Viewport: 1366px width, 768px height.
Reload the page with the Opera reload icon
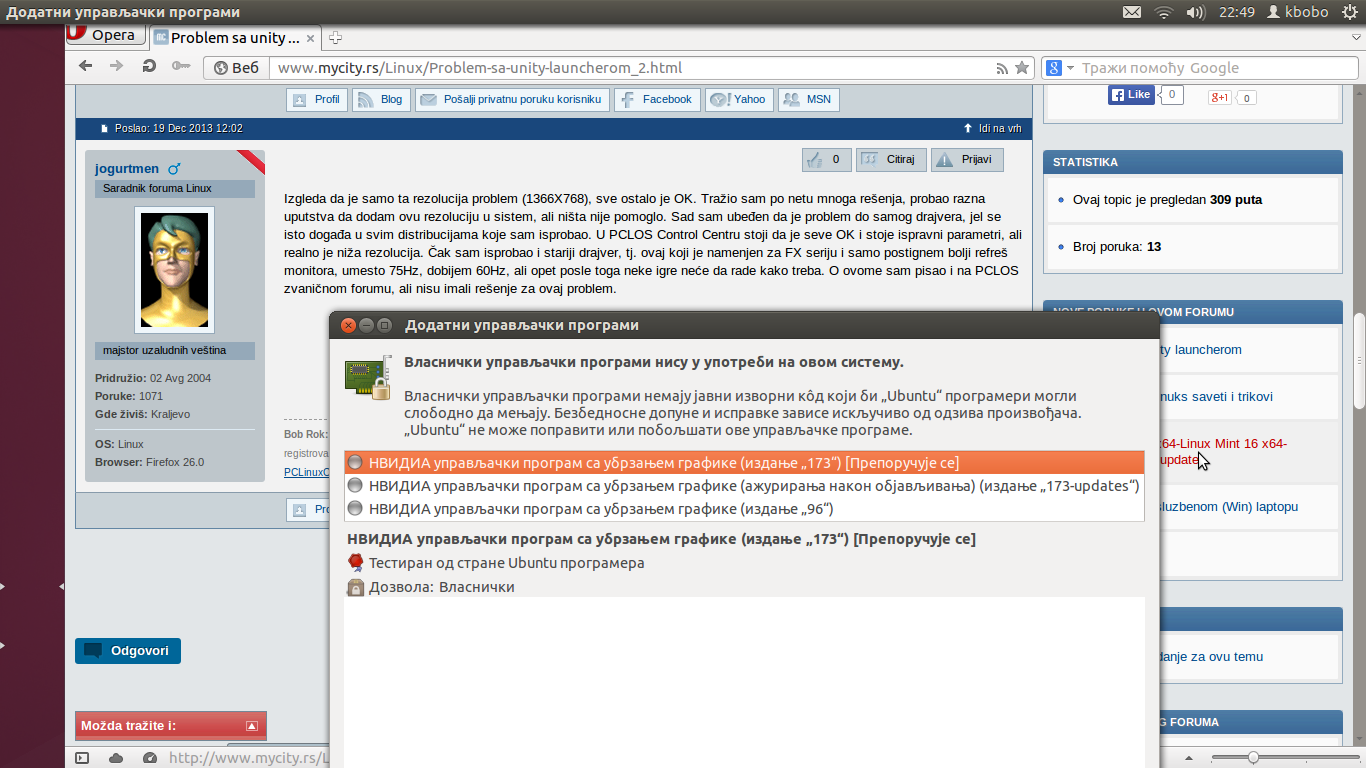click(149, 67)
